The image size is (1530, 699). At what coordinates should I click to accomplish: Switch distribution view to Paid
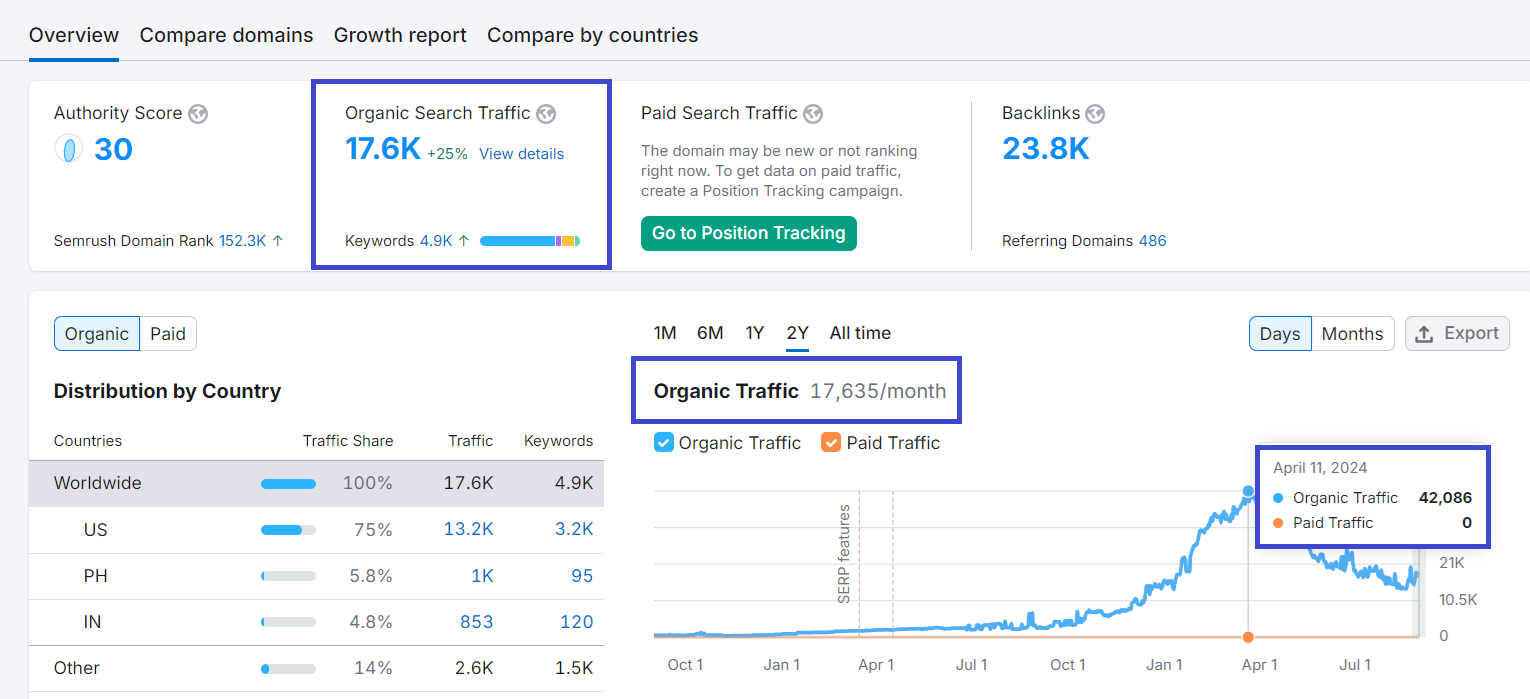coord(168,334)
